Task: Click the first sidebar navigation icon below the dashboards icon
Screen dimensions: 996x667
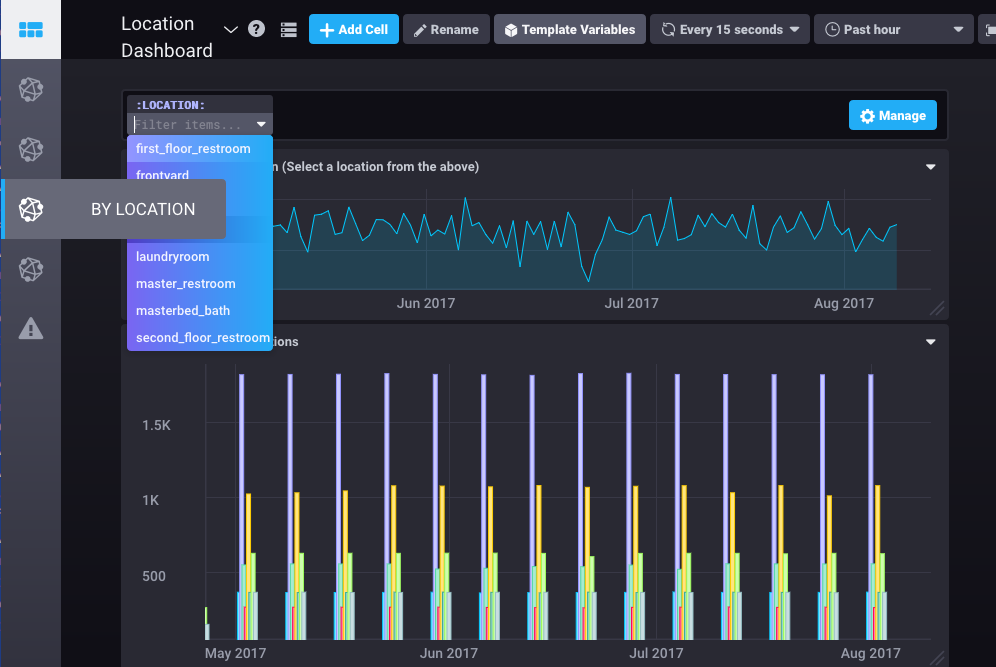Action: (30, 90)
